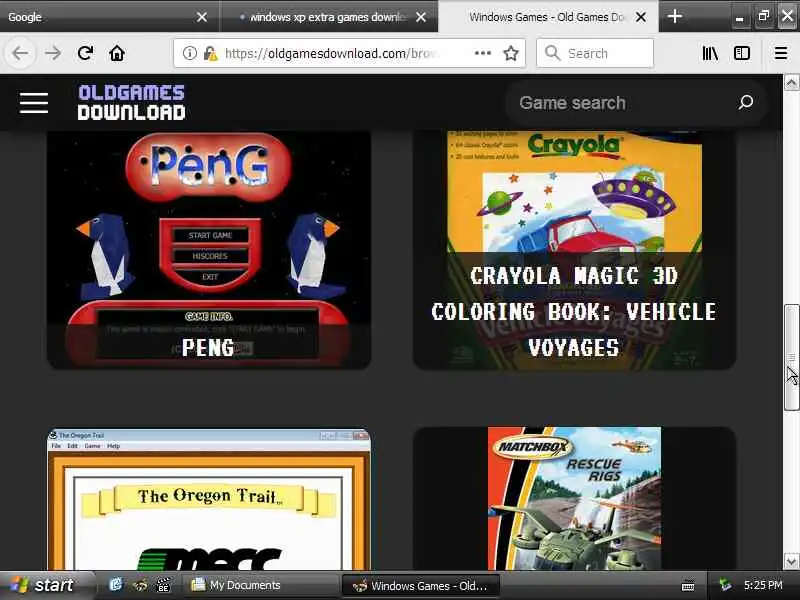Restore down the Firefox window
This screenshot has width=800, height=600.
click(x=764, y=16)
